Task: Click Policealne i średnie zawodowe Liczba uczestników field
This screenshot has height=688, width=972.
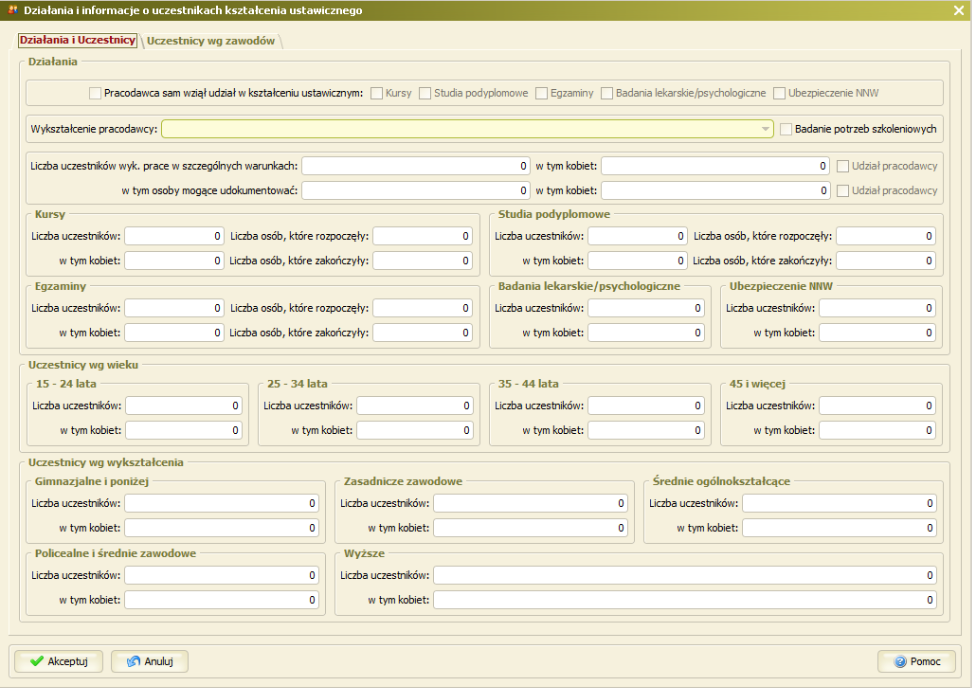Action: (221, 575)
